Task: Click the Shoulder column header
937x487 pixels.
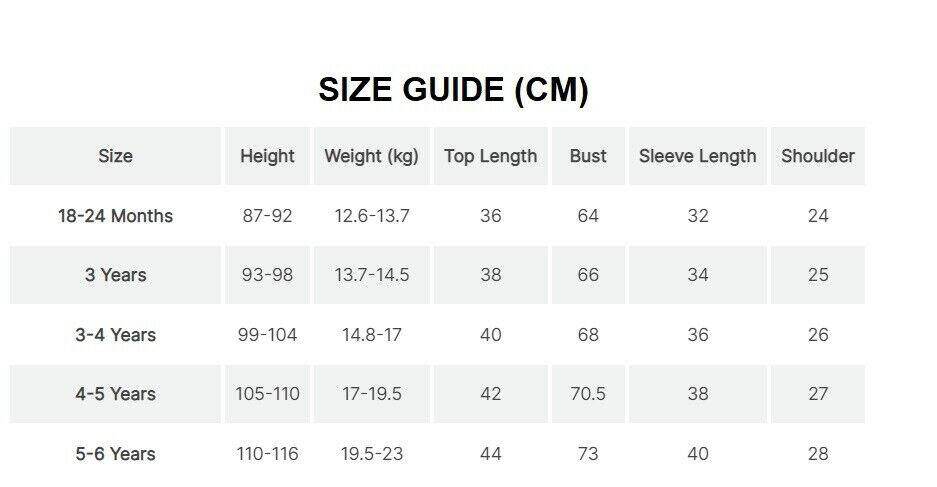Action: click(x=817, y=156)
